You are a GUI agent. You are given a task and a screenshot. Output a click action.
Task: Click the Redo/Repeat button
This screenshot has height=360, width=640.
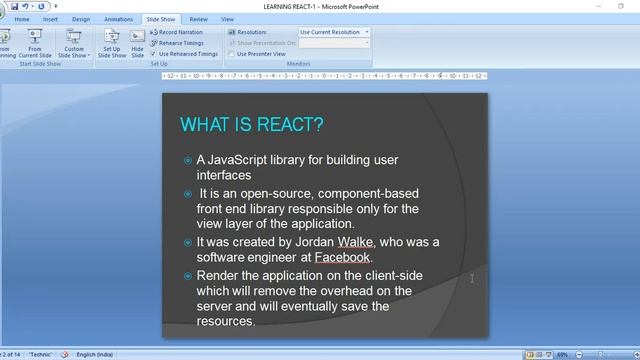(41, 7)
